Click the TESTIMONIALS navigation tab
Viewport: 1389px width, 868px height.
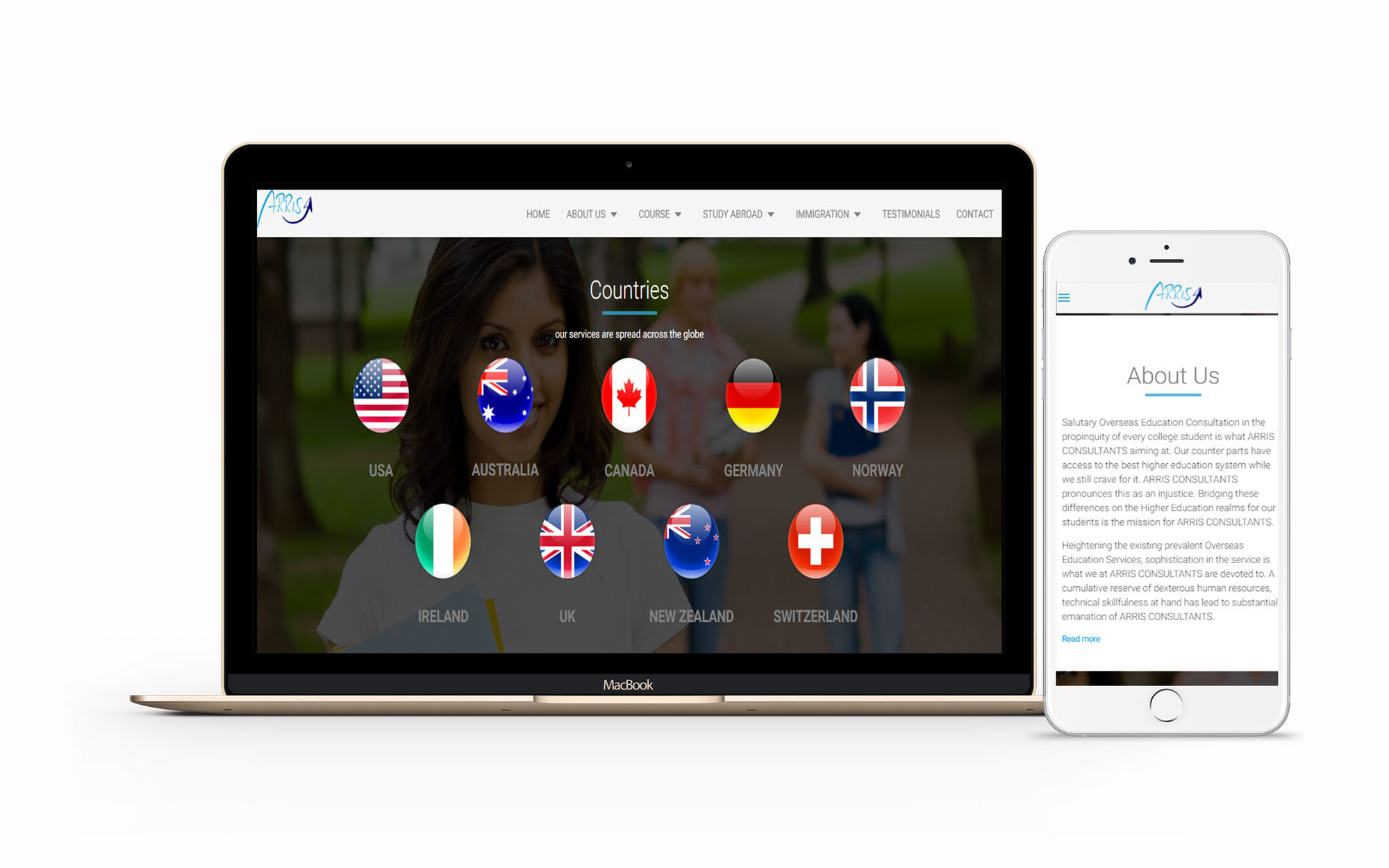coord(909,213)
